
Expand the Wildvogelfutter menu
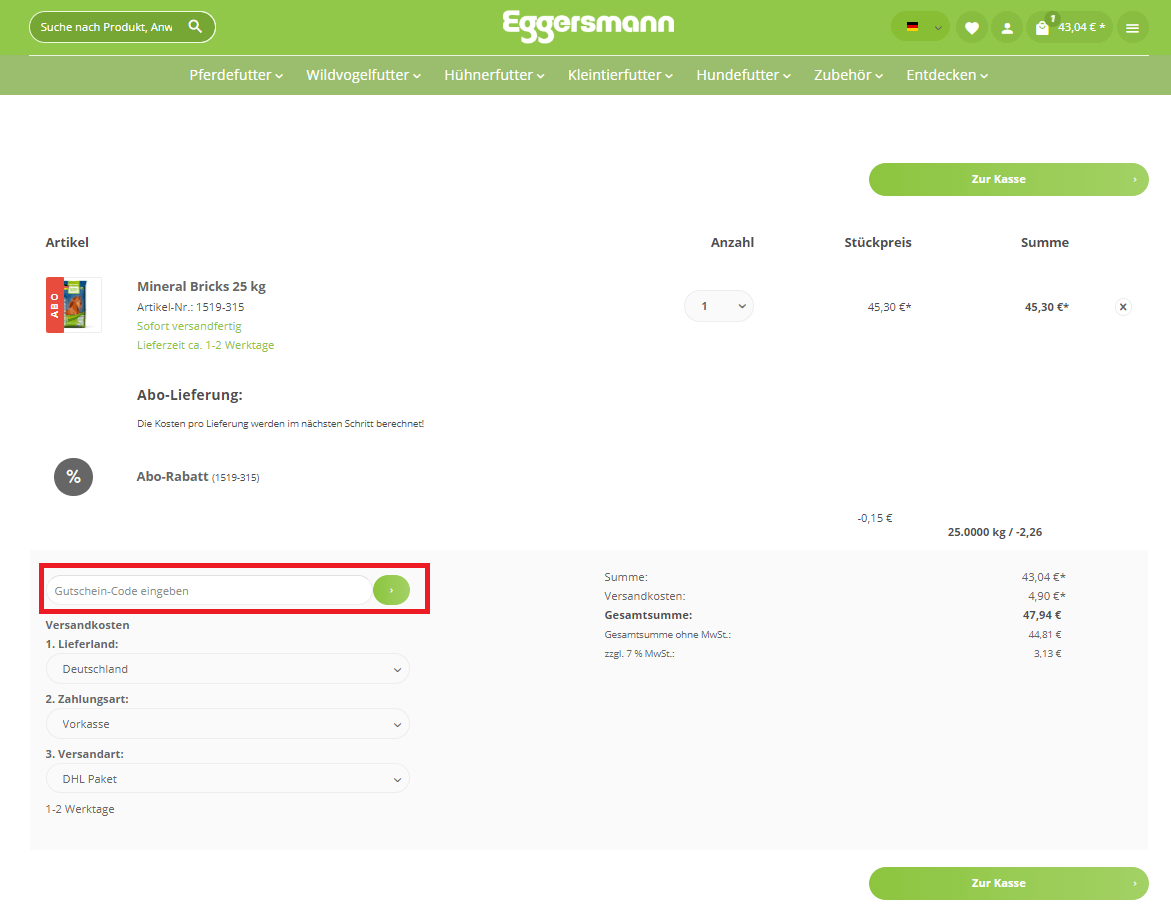pyautogui.click(x=364, y=75)
